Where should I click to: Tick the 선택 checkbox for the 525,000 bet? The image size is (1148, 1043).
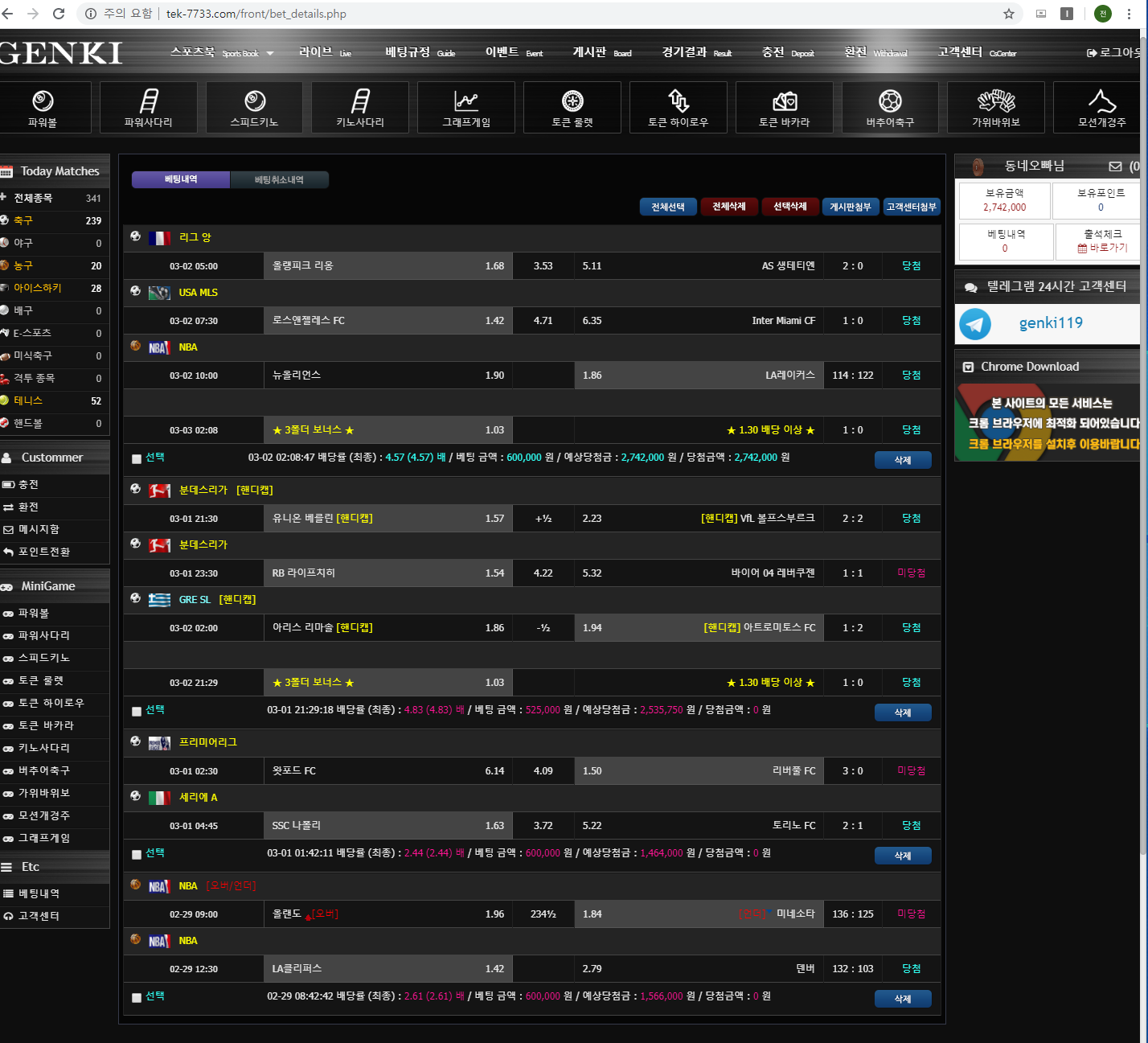click(x=137, y=711)
